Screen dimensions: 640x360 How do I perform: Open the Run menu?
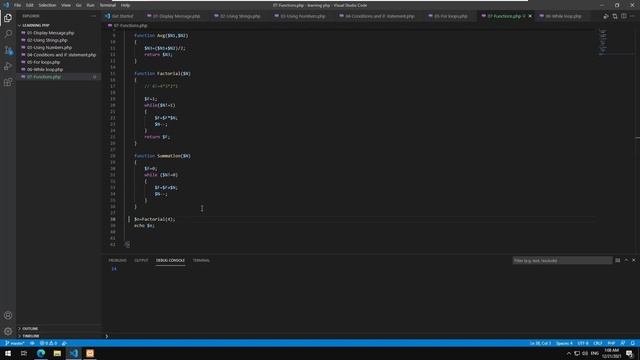coord(91,5)
